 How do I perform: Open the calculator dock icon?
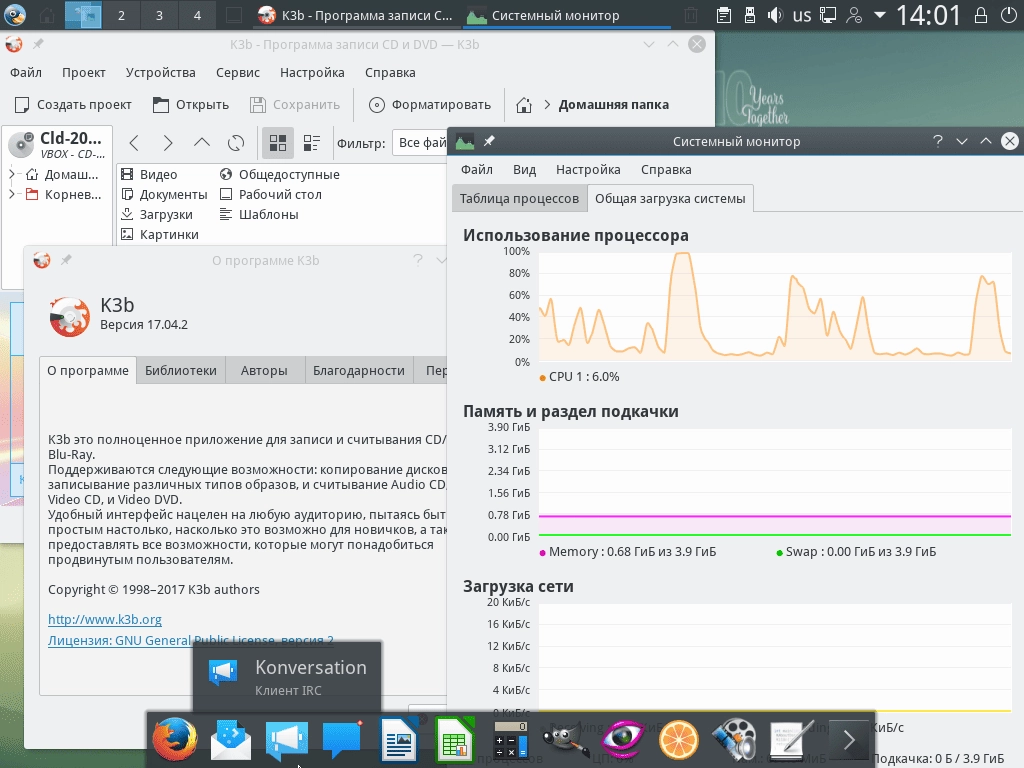(x=511, y=740)
